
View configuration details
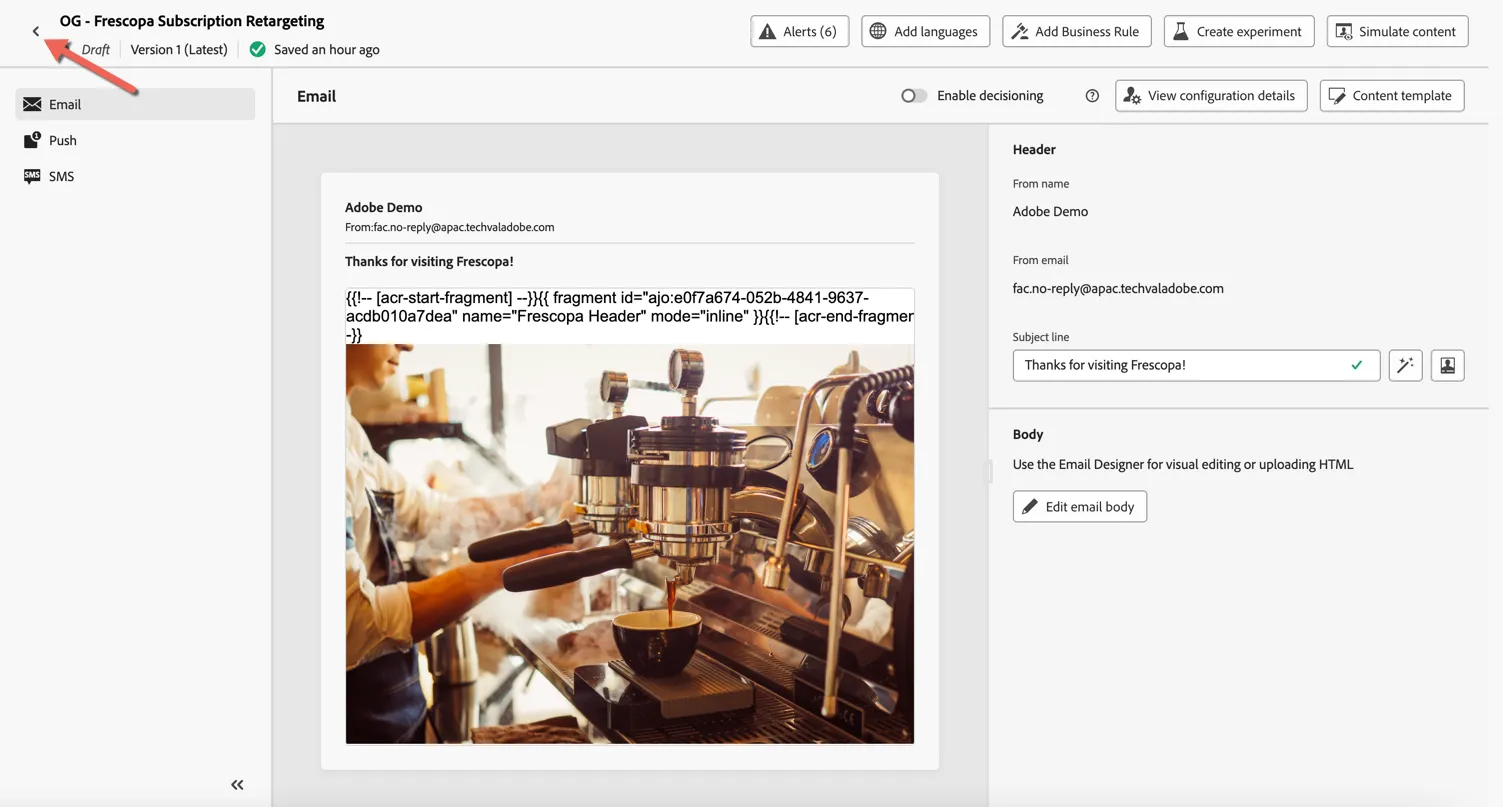tap(1211, 96)
